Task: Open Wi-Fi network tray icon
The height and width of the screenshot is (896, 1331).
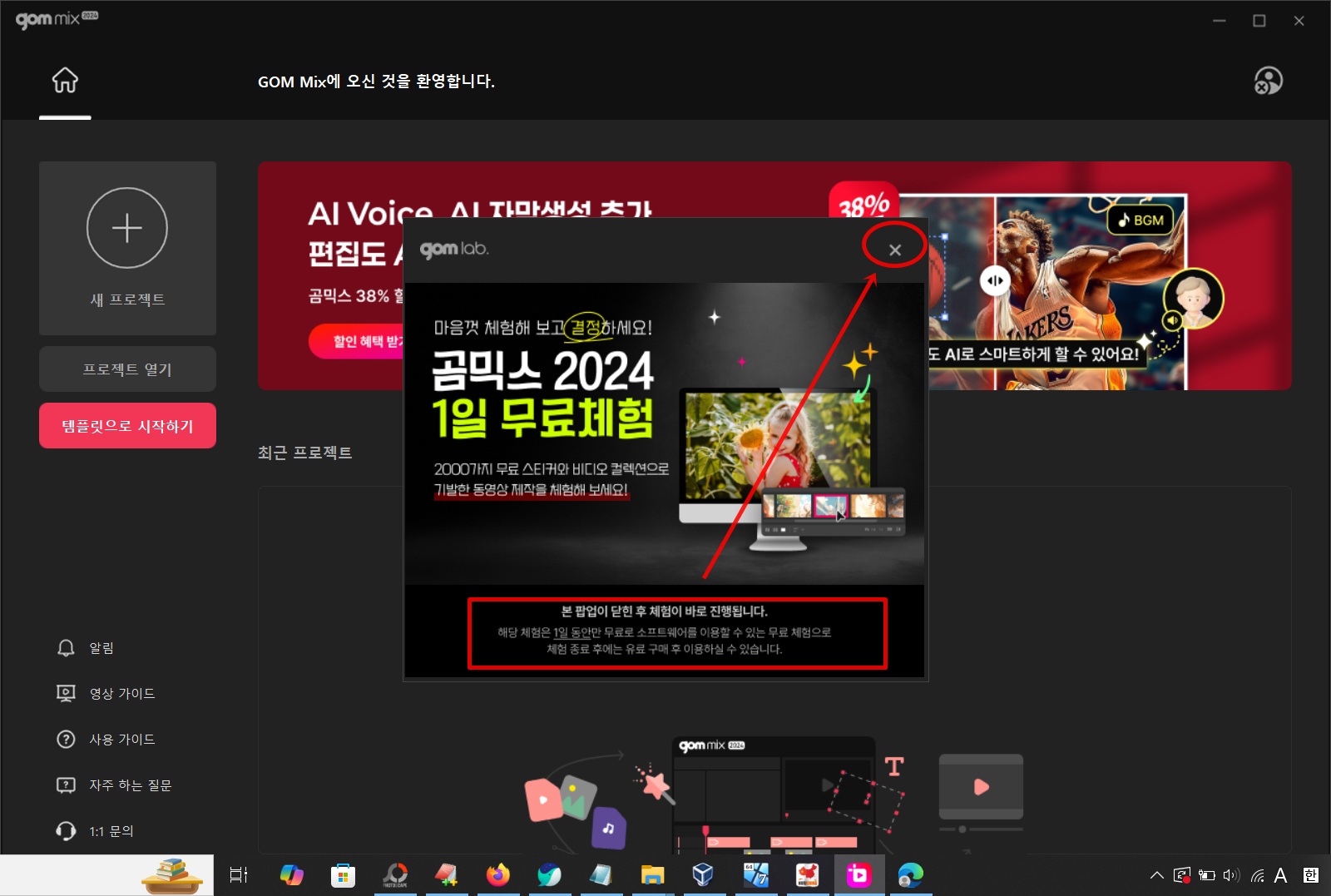Action: pyautogui.click(x=1257, y=875)
